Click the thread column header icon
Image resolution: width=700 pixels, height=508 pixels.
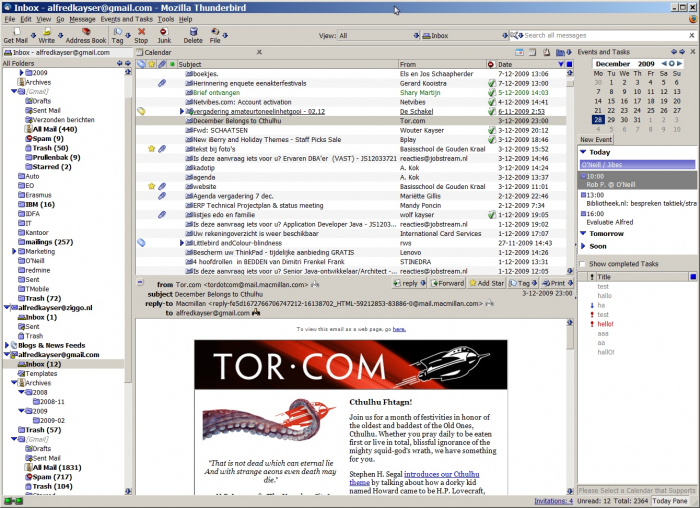pyautogui.click(x=141, y=64)
